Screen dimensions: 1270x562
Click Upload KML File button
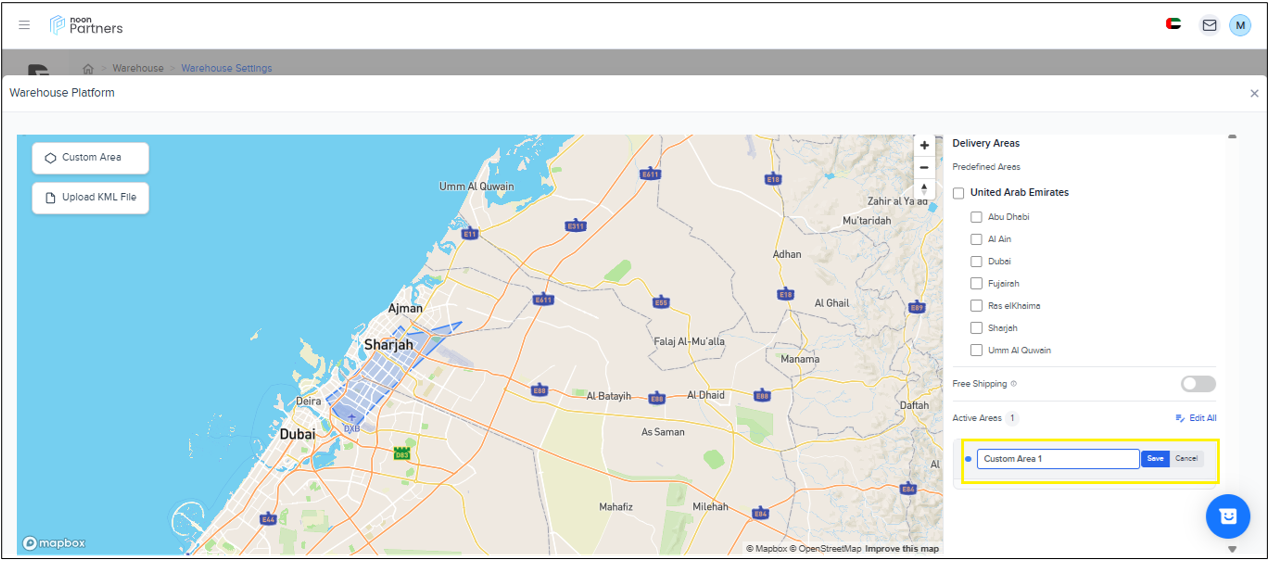(x=90, y=198)
